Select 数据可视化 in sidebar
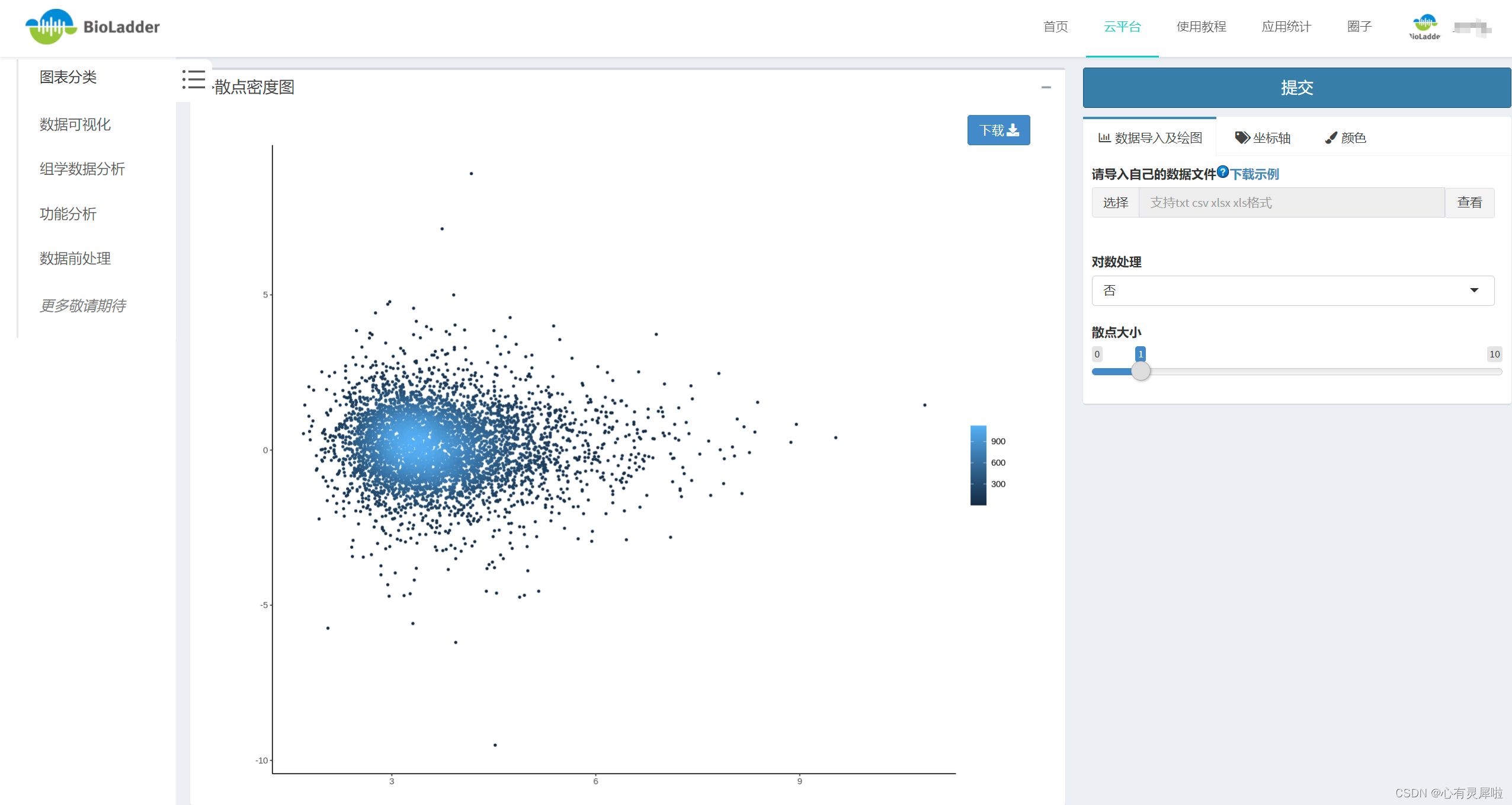This screenshot has width=1512, height=805. (x=75, y=124)
